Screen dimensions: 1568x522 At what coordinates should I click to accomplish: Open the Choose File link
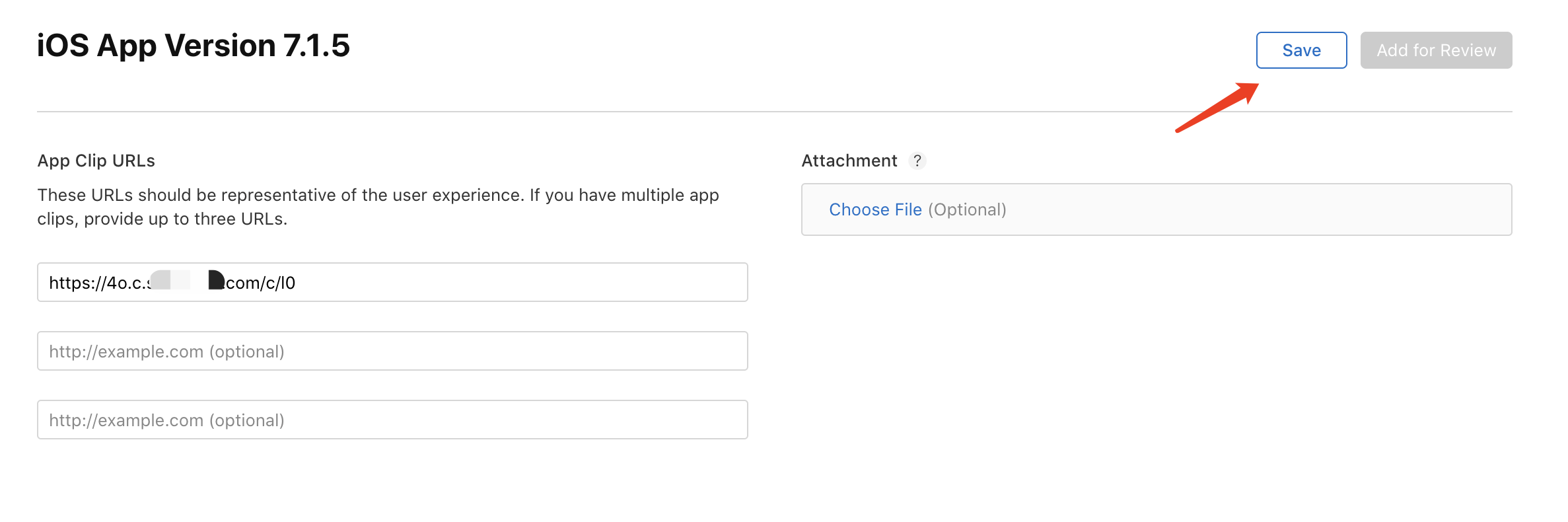[x=875, y=209]
